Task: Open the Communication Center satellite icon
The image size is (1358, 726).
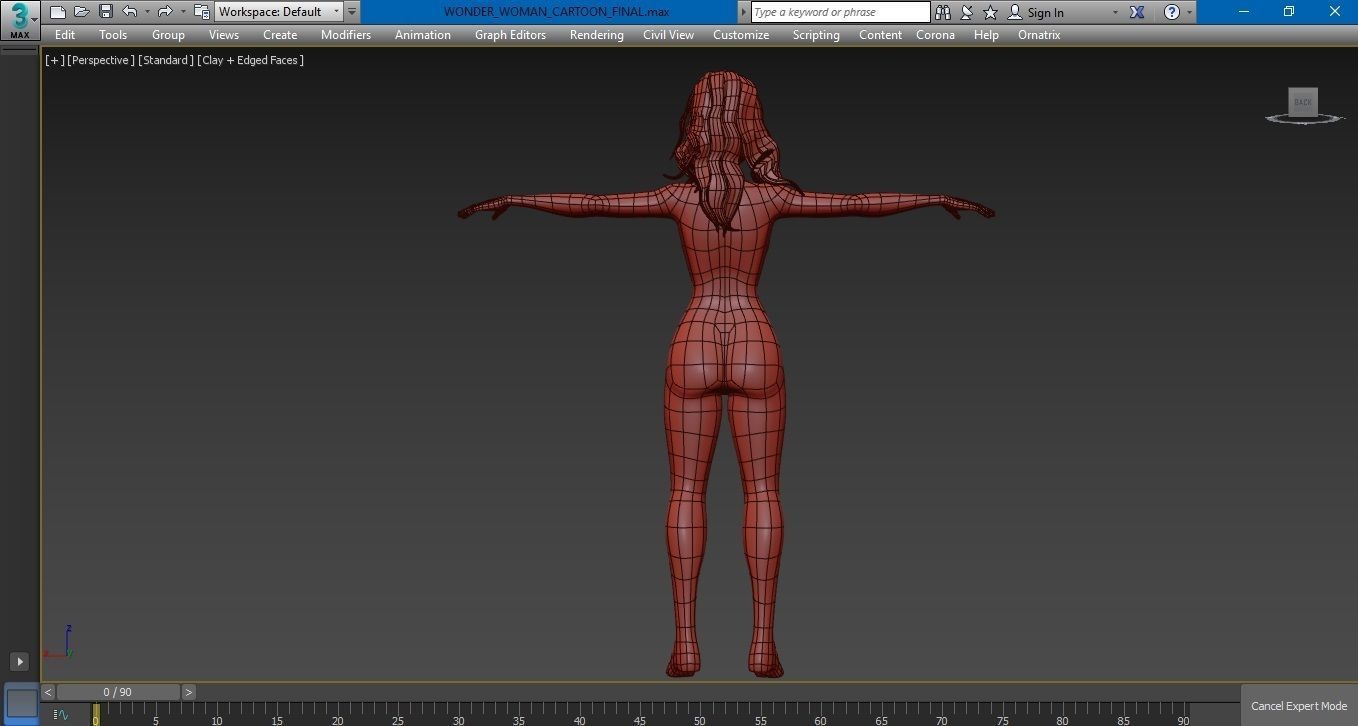Action: point(967,12)
